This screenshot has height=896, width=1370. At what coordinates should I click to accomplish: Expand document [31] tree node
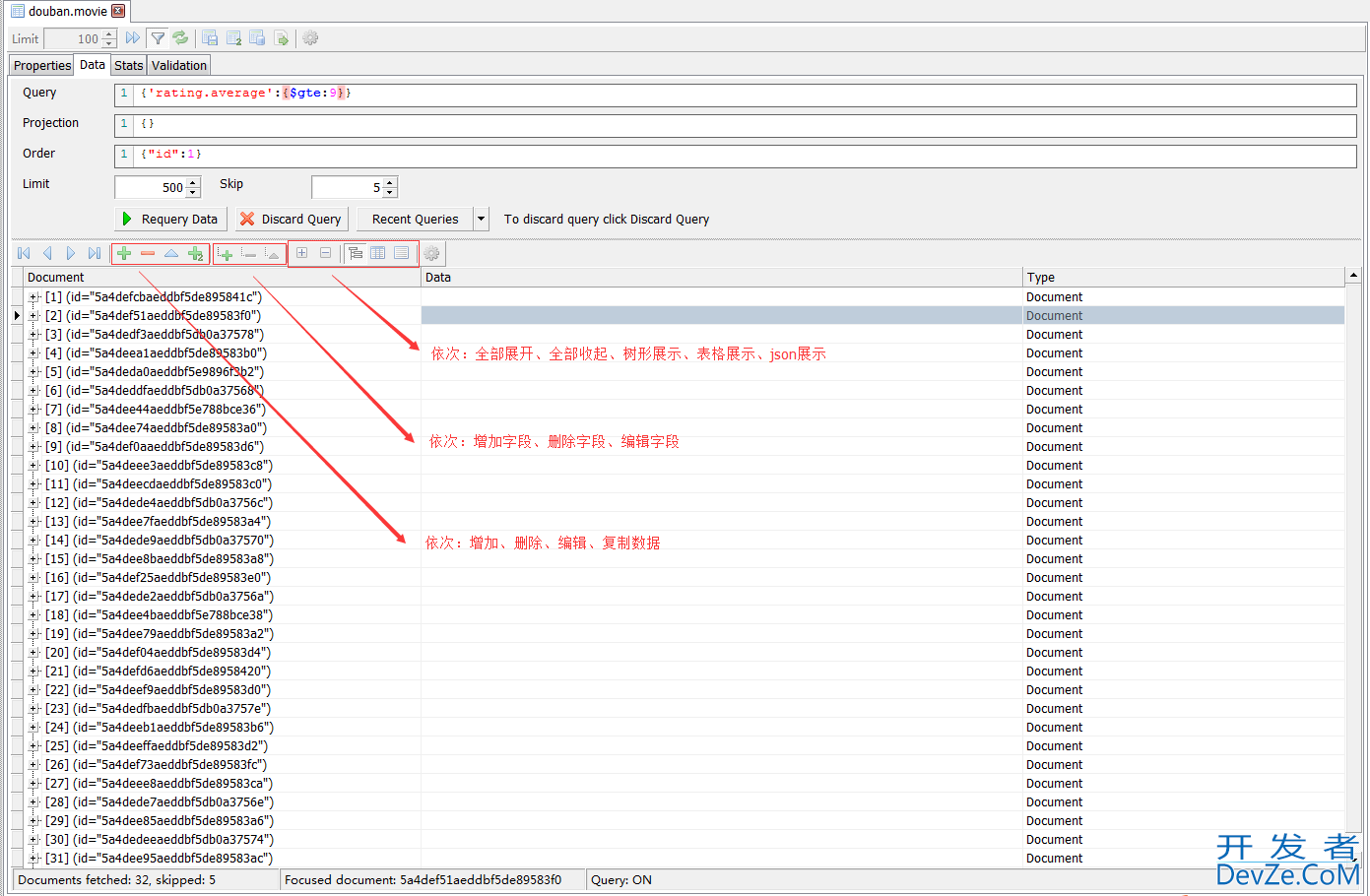click(33, 858)
